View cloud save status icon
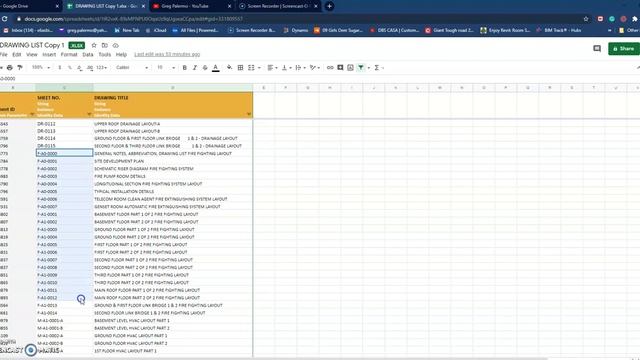The width and height of the screenshot is (640, 360). pos(116,45)
